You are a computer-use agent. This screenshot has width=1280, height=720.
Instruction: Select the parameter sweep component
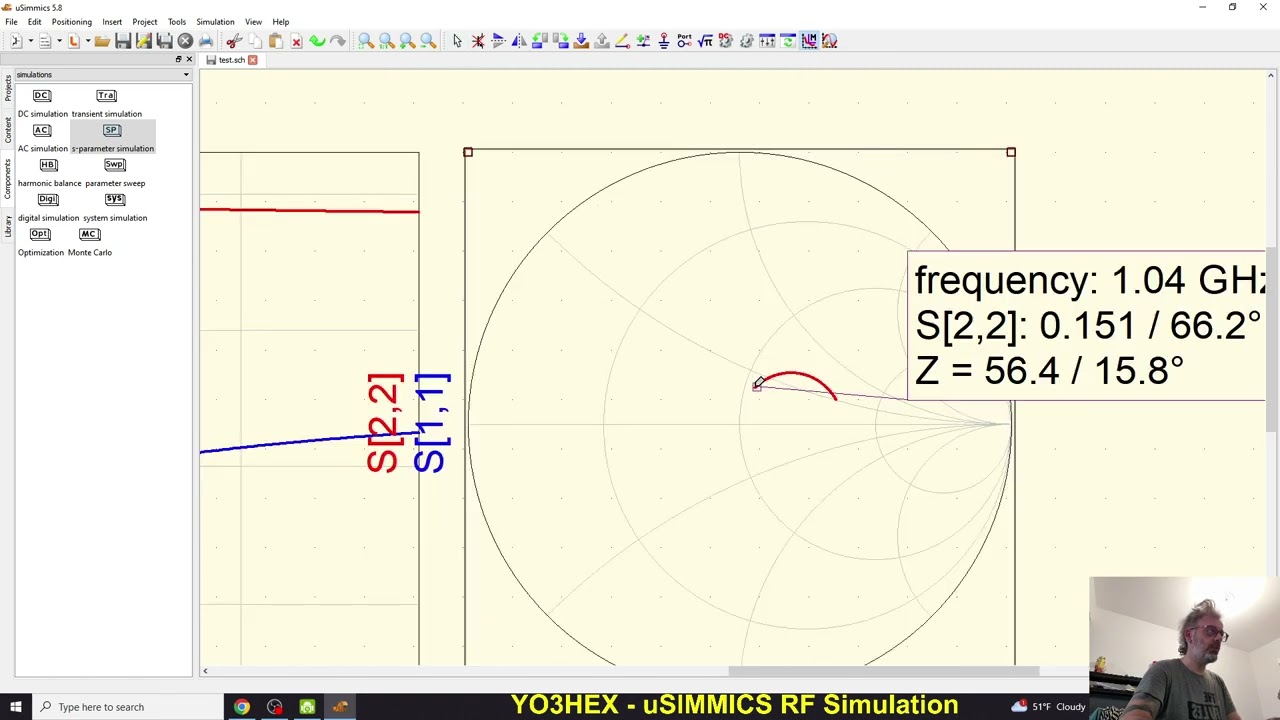click(x=115, y=172)
